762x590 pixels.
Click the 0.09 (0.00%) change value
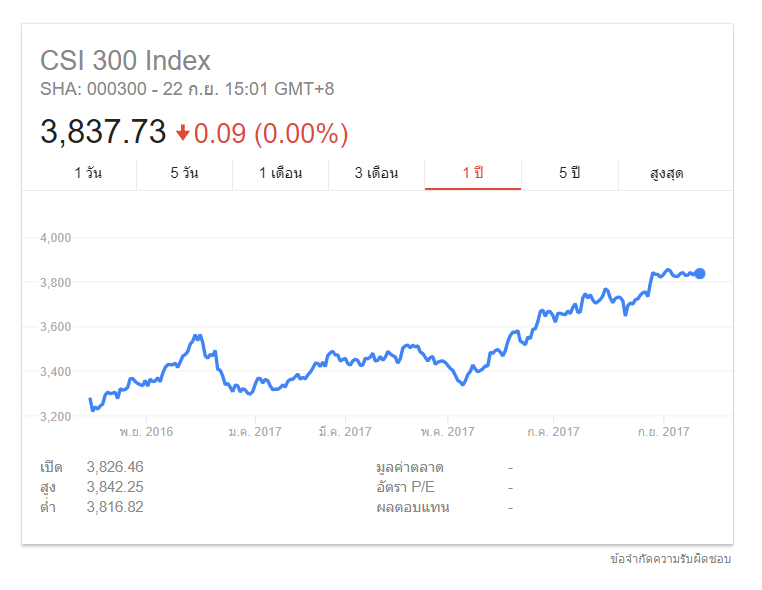tap(271, 133)
